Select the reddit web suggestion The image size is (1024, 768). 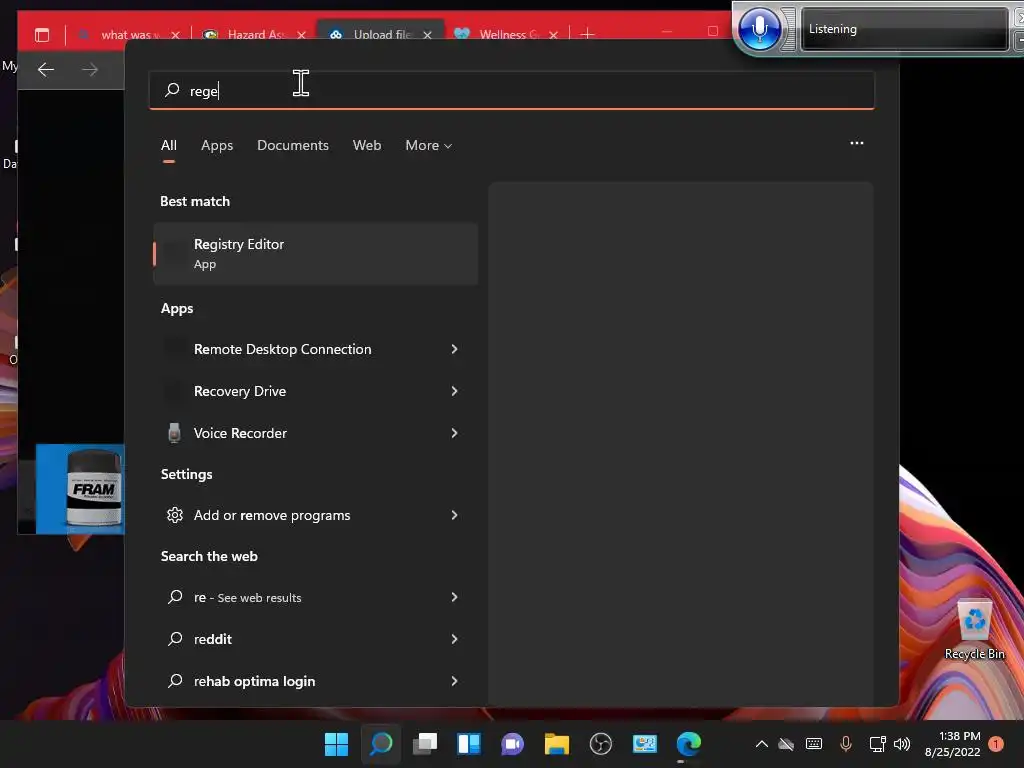click(x=213, y=639)
